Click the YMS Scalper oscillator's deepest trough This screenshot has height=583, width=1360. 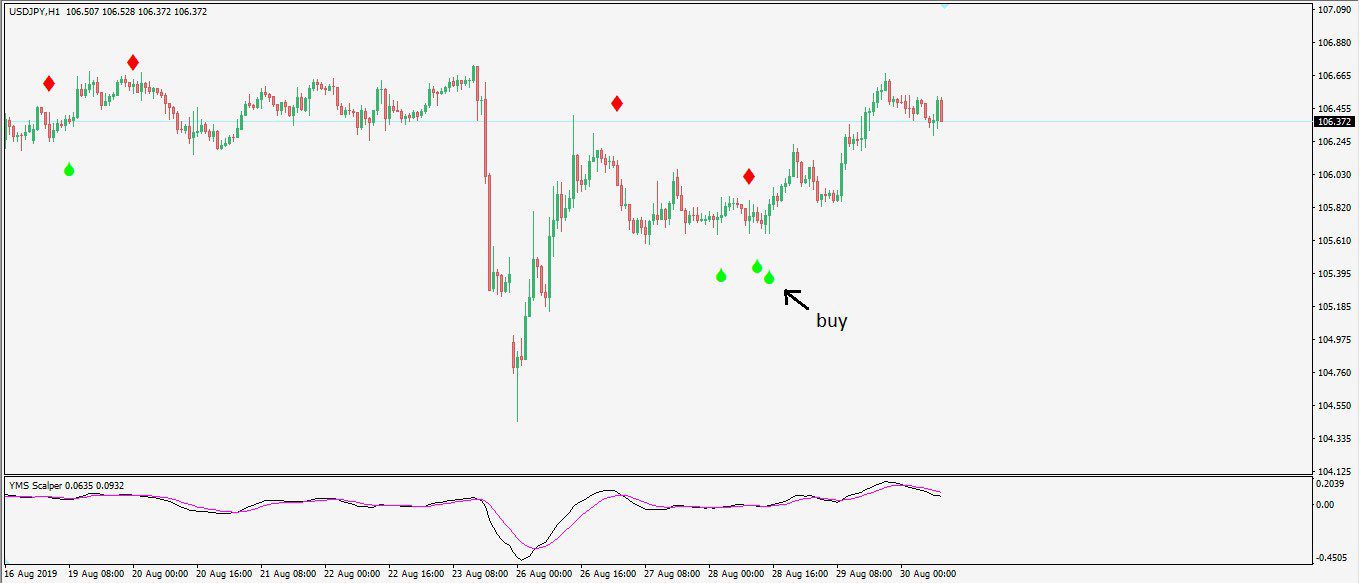tap(523, 557)
